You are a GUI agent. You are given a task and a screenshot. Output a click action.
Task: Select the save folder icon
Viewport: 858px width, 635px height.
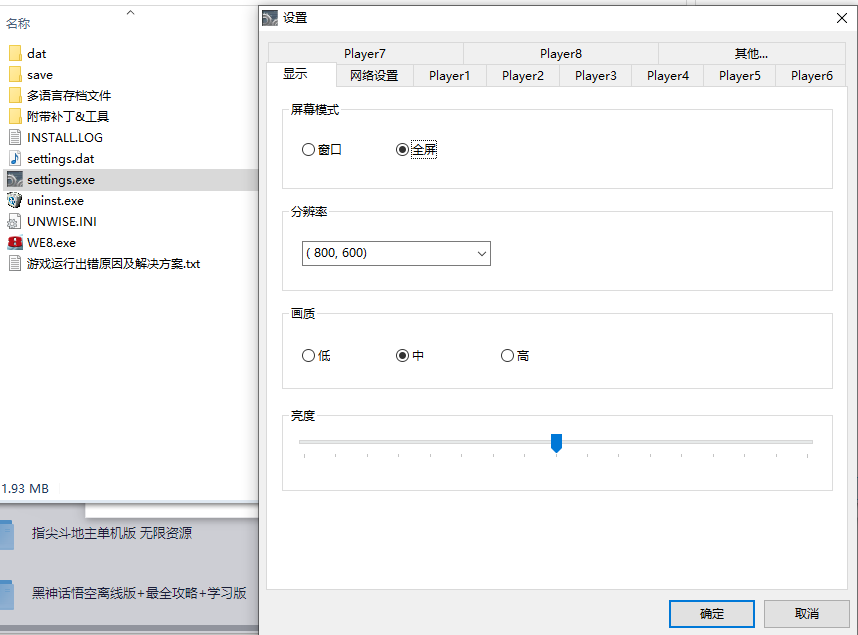(14, 75)
